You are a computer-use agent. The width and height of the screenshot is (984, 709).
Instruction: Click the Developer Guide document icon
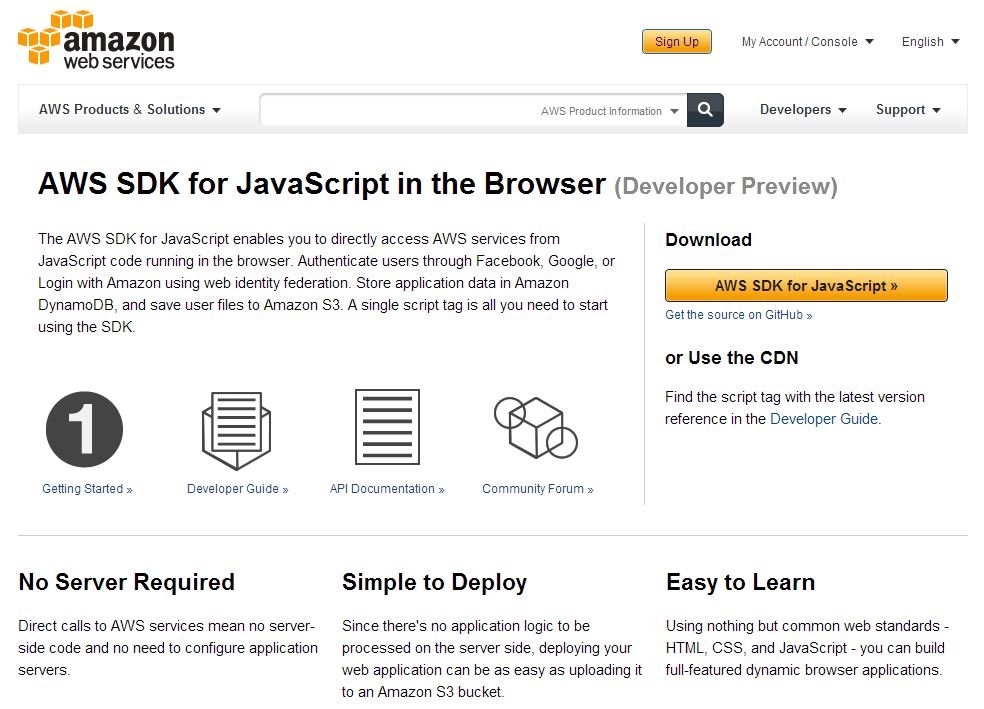tap(237, 430)
